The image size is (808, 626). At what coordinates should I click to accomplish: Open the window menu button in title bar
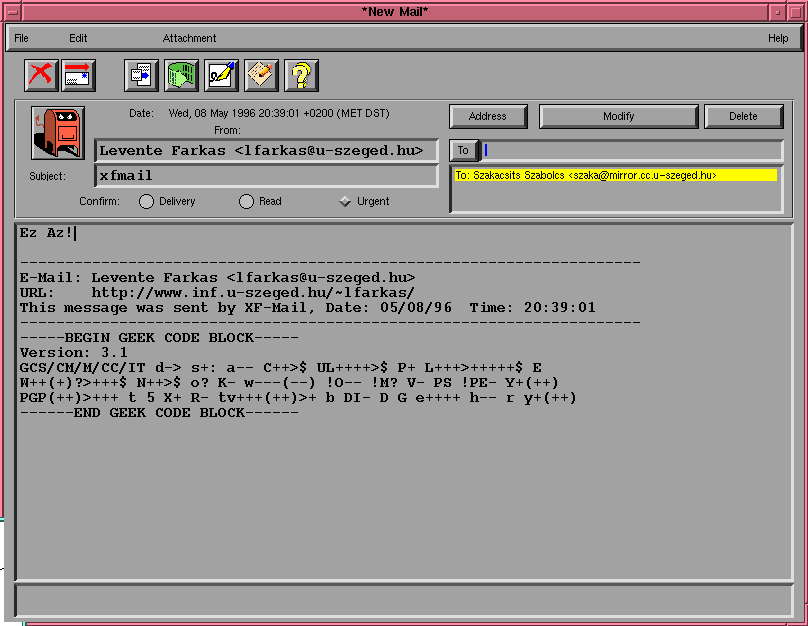[13, 12]
